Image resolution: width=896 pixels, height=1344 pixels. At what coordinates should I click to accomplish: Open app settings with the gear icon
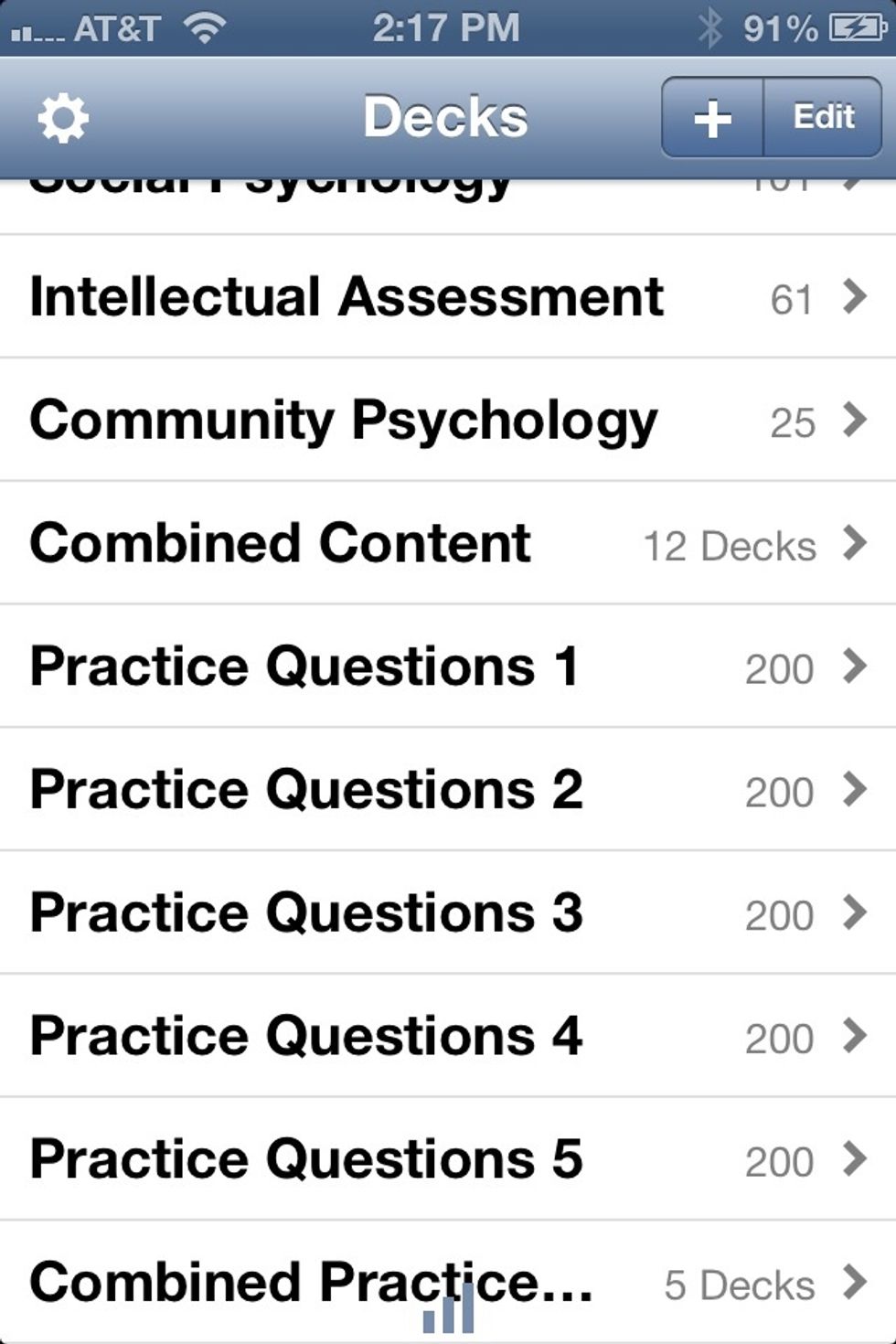62,116
